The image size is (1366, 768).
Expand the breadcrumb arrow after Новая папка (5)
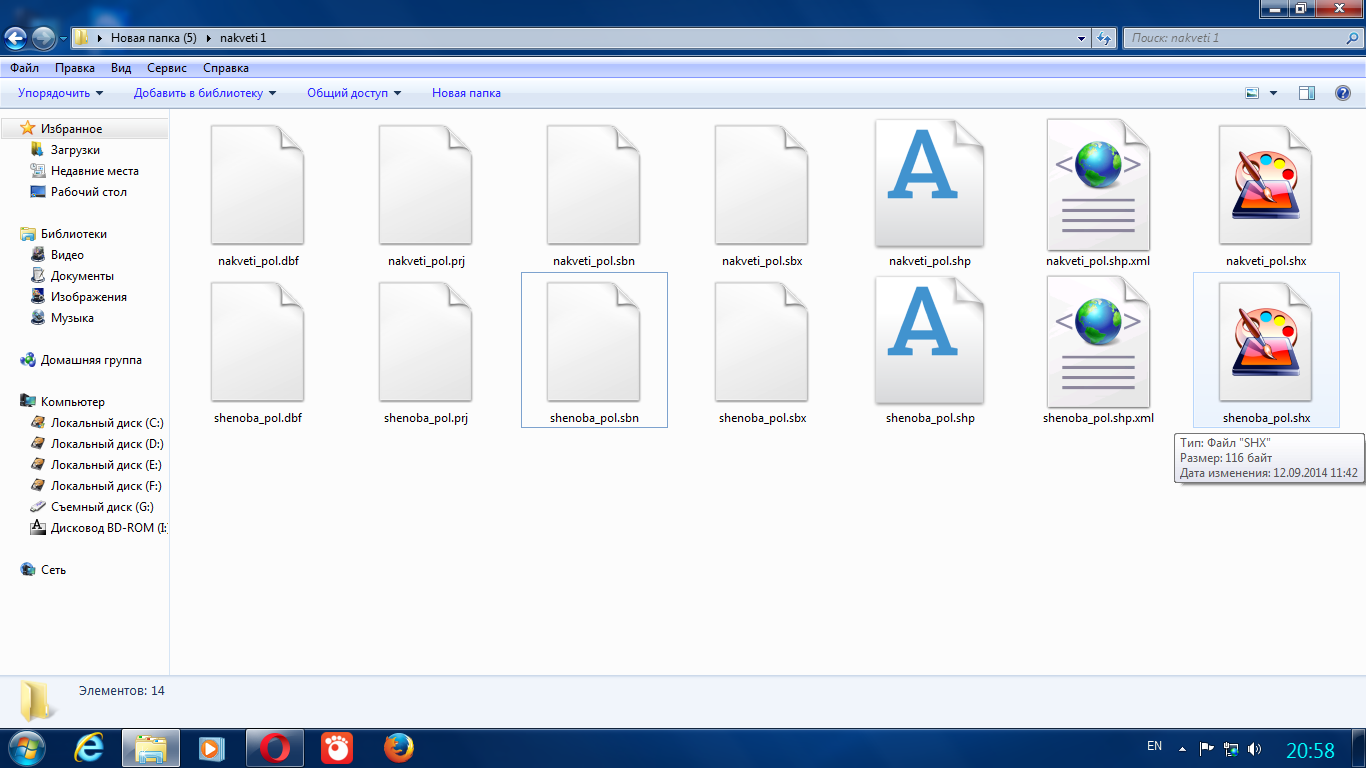pyautogui.click(x=208, y=38)
